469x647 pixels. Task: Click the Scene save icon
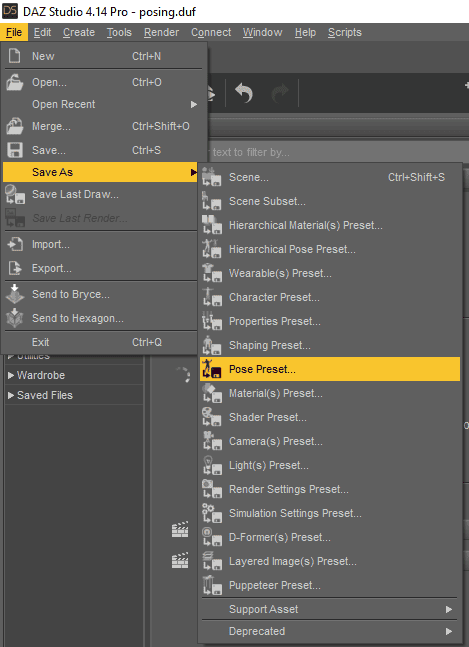212,177
